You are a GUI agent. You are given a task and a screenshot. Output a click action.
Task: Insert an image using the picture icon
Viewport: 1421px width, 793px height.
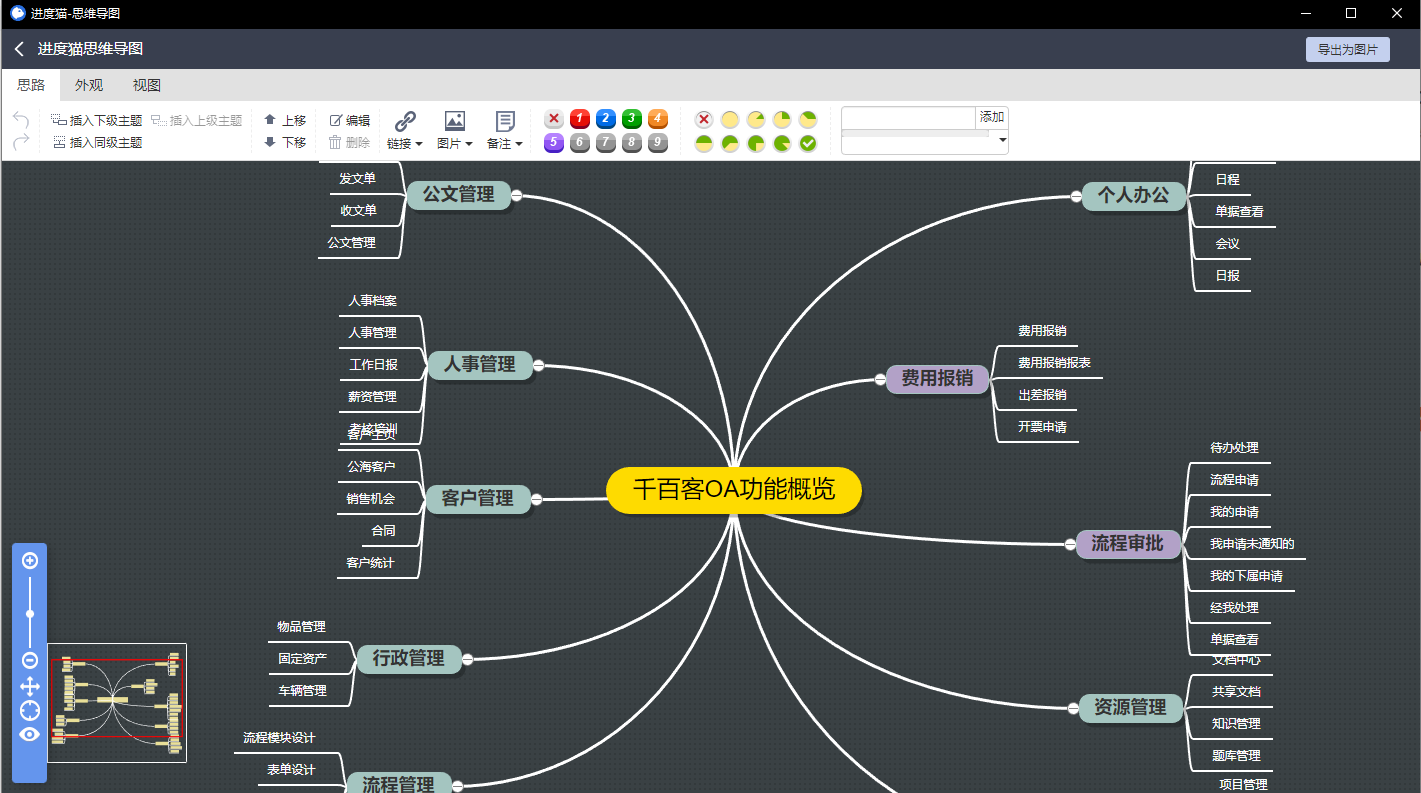[455, 121]
